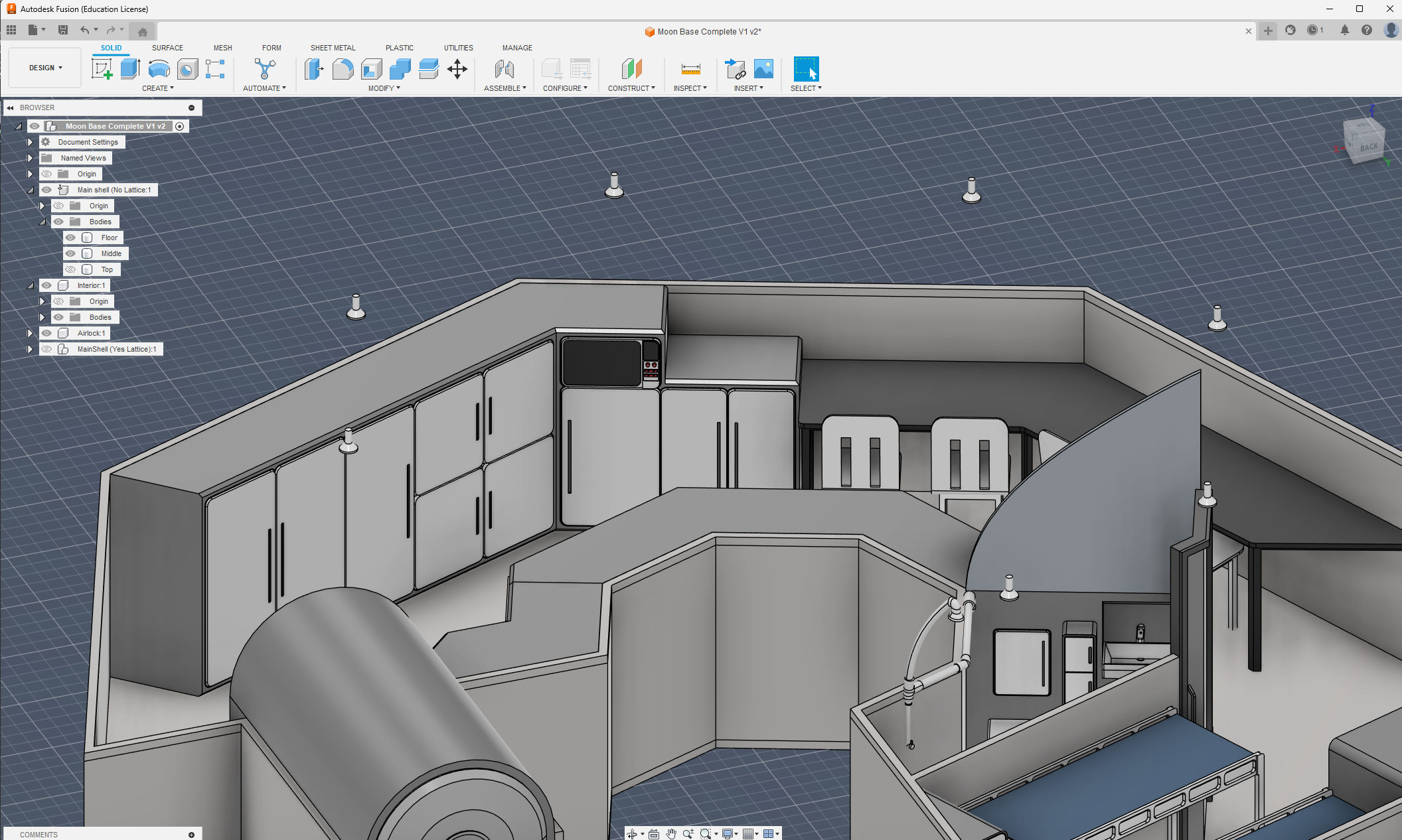1402x840 pixels.
Task: Switch to the FORM tab
Action: tap(272, 48)
